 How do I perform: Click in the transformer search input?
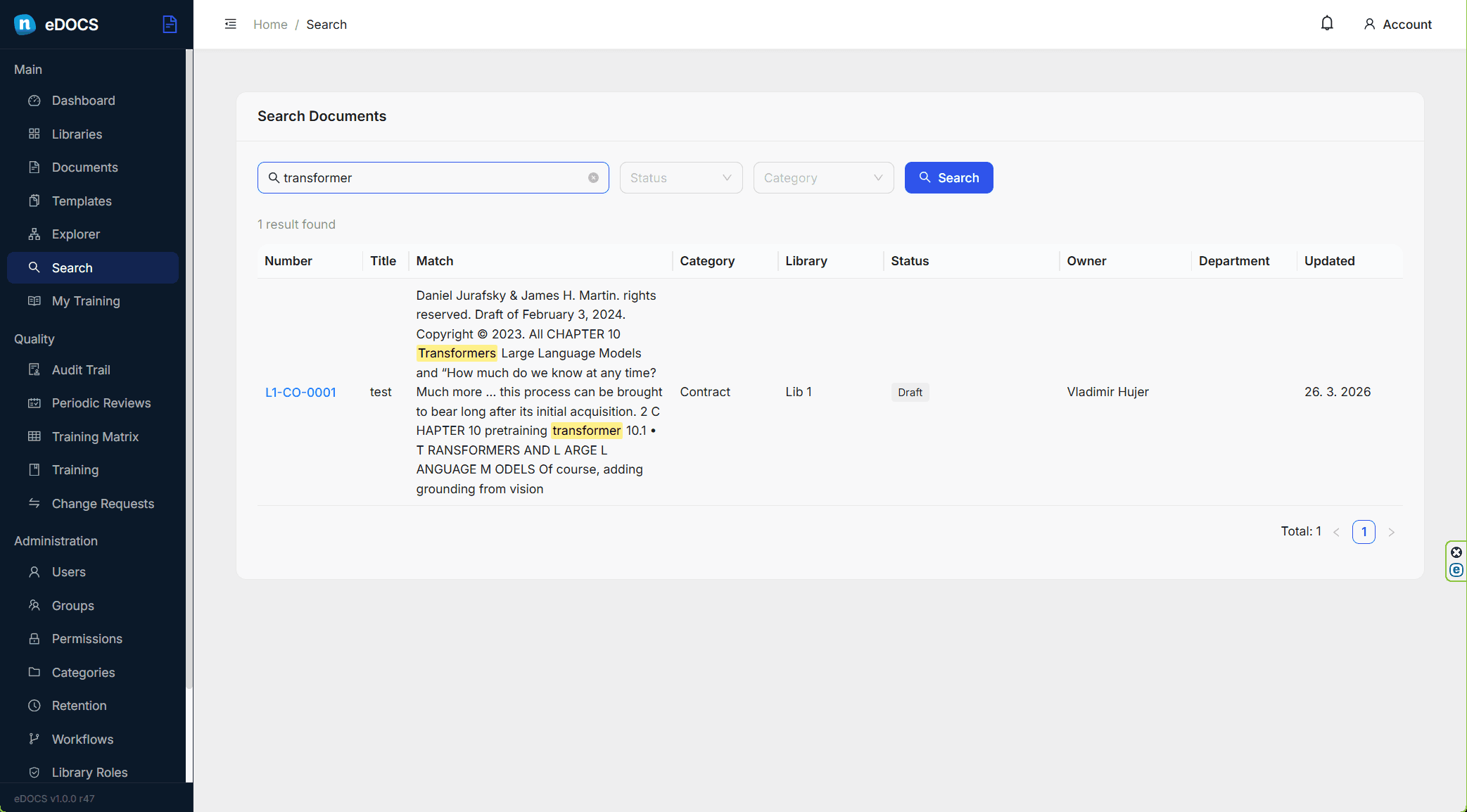click(433, 178)
